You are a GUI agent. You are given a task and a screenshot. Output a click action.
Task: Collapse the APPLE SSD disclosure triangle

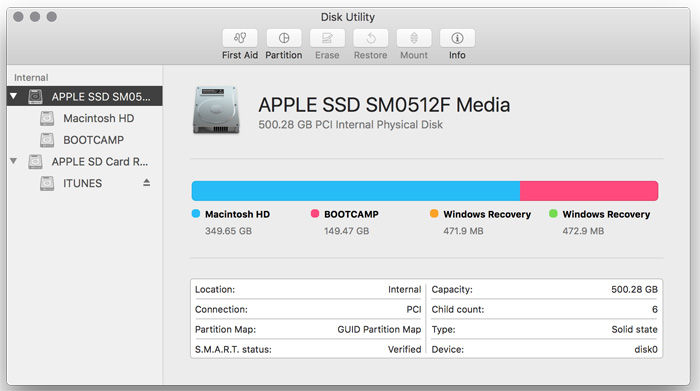click(x=14, y=96)
